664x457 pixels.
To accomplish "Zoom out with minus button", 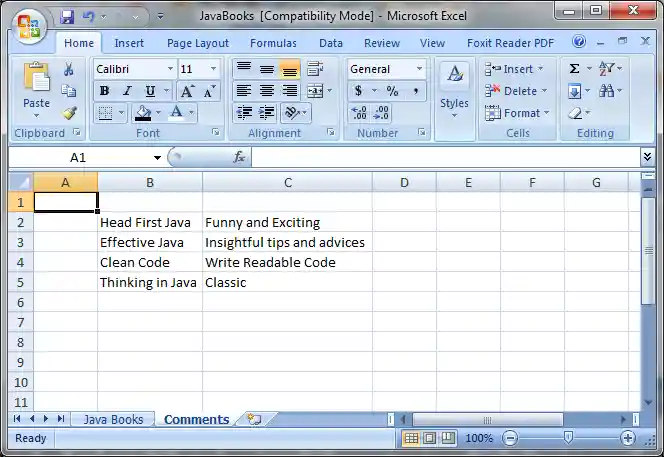I will (x=510, y=438).
